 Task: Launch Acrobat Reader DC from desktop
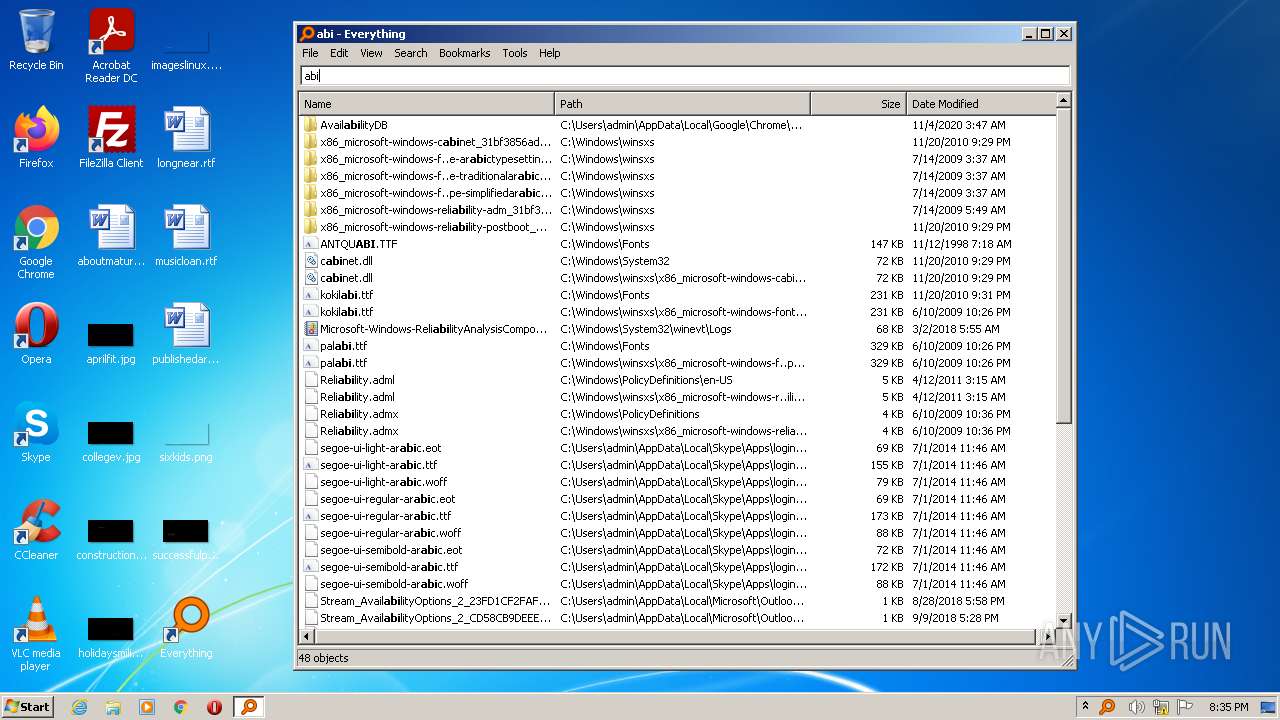click(x=111, y=46)
